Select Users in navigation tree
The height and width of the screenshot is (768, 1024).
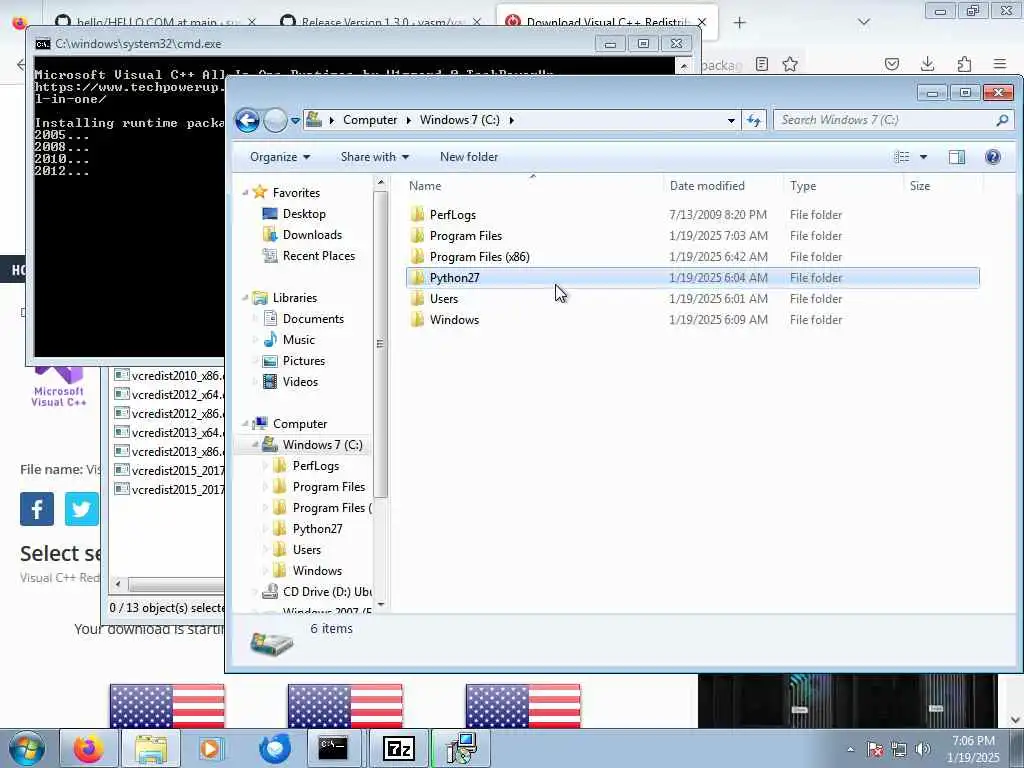[x=306, y=549]
